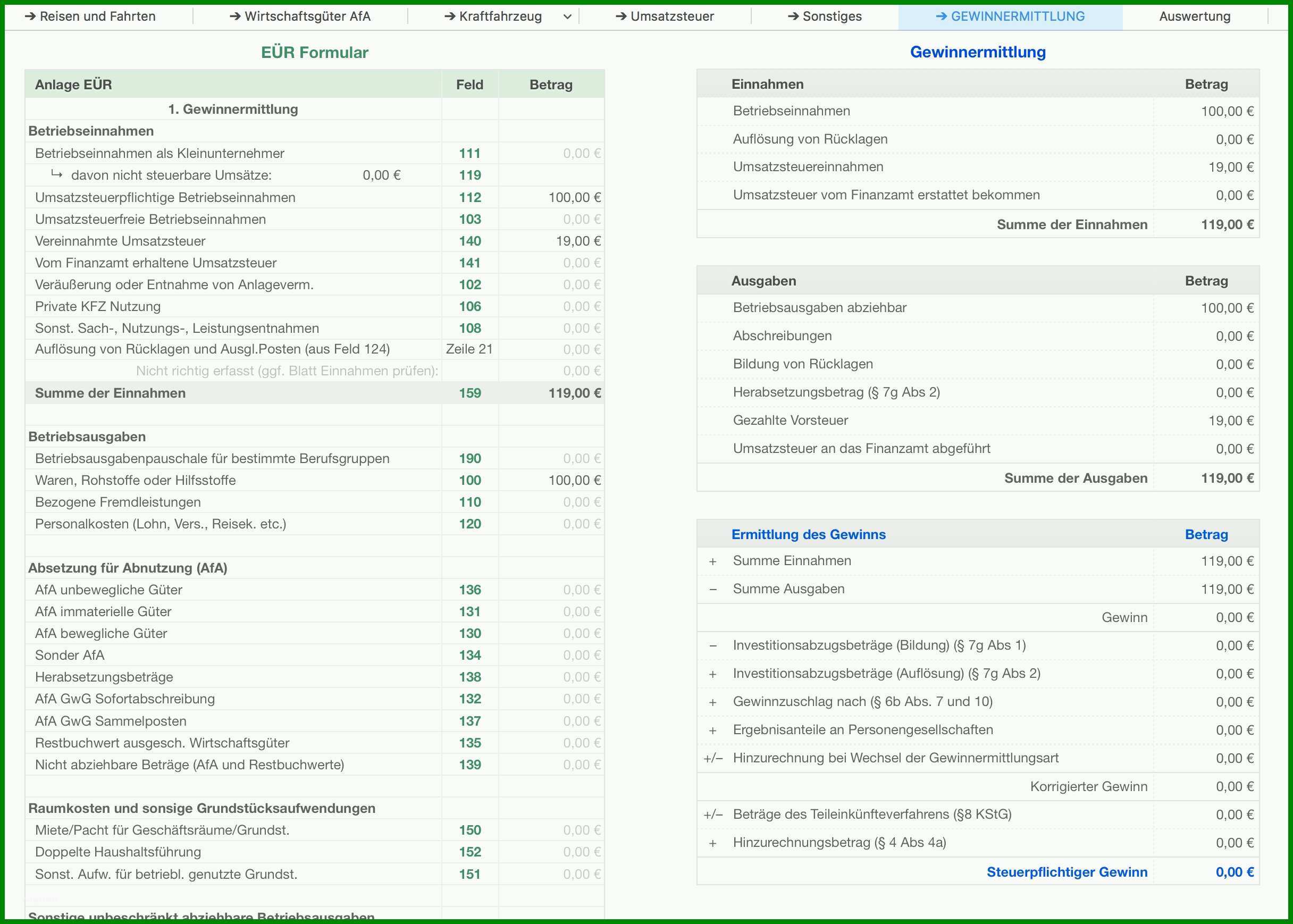Viewport: 1293px width, 924px height.
Task: Select AfA GwG Sofortabschreibung row
Action: [x=315, y=699]
